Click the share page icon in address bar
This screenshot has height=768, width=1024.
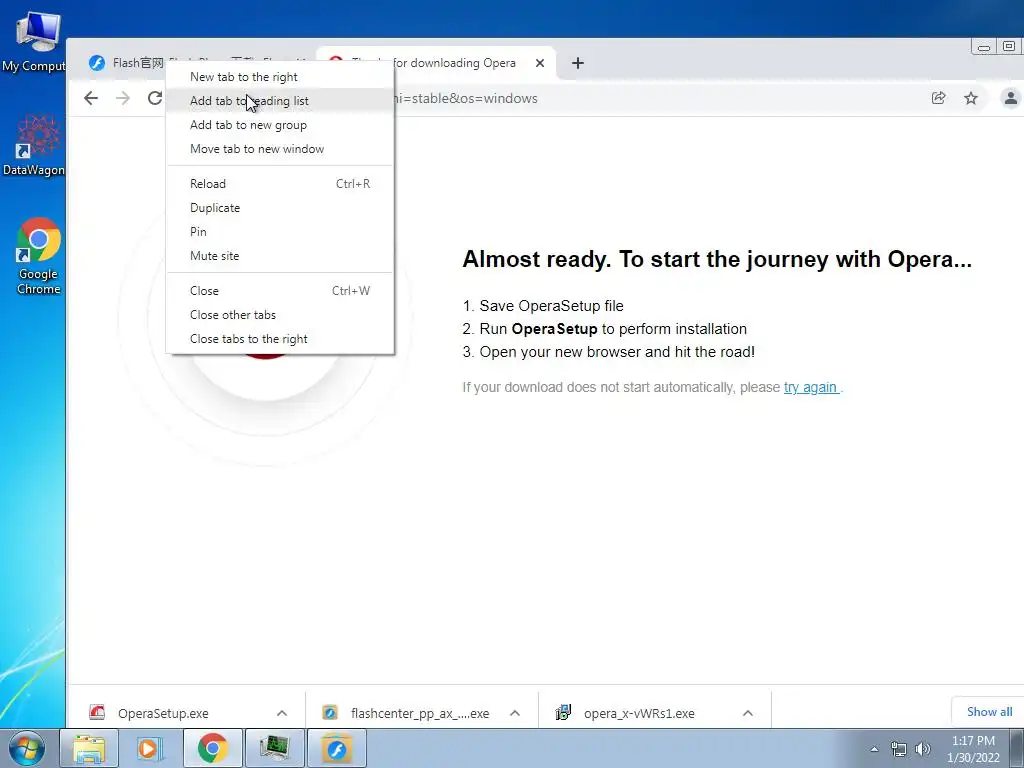tap(938, 98)
